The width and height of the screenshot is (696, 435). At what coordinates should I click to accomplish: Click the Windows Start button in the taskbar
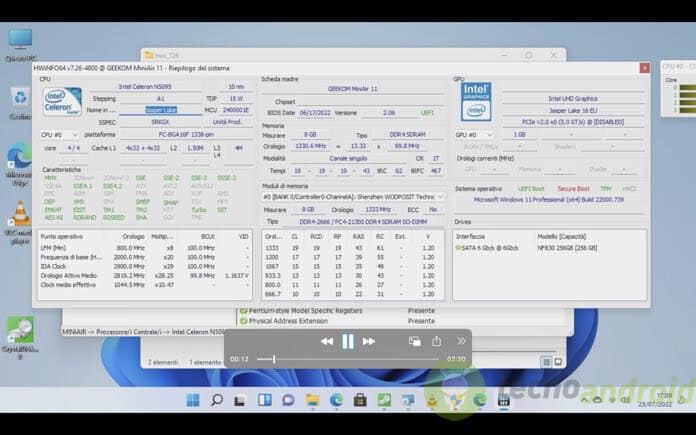coord(193,400)
